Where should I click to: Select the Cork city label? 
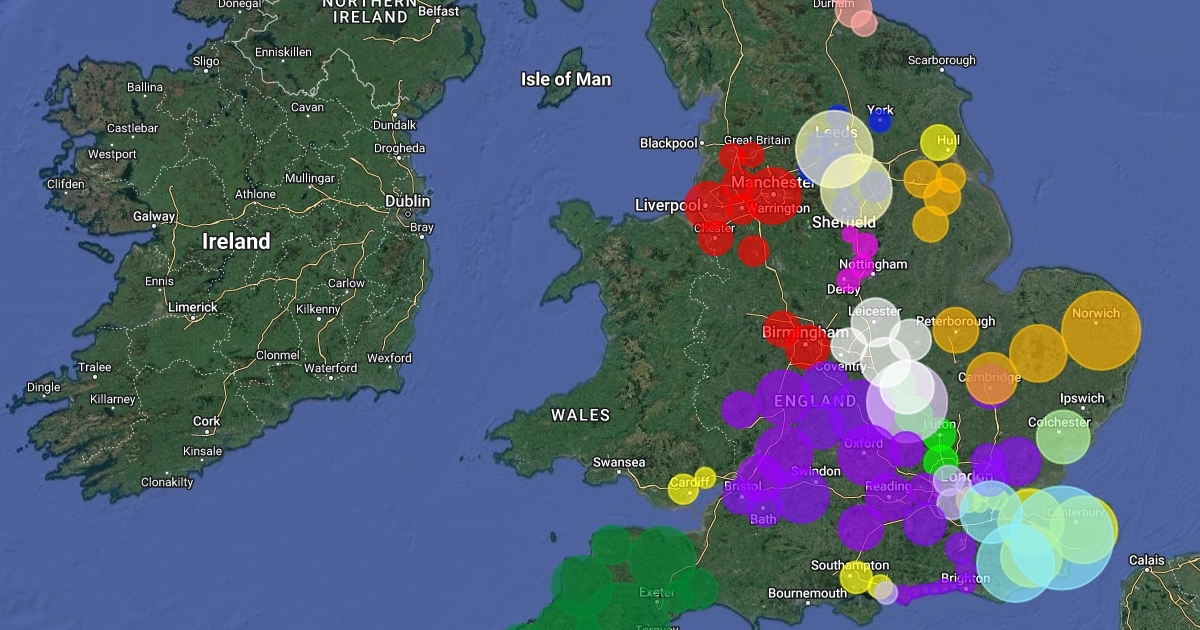click(207, 421)
